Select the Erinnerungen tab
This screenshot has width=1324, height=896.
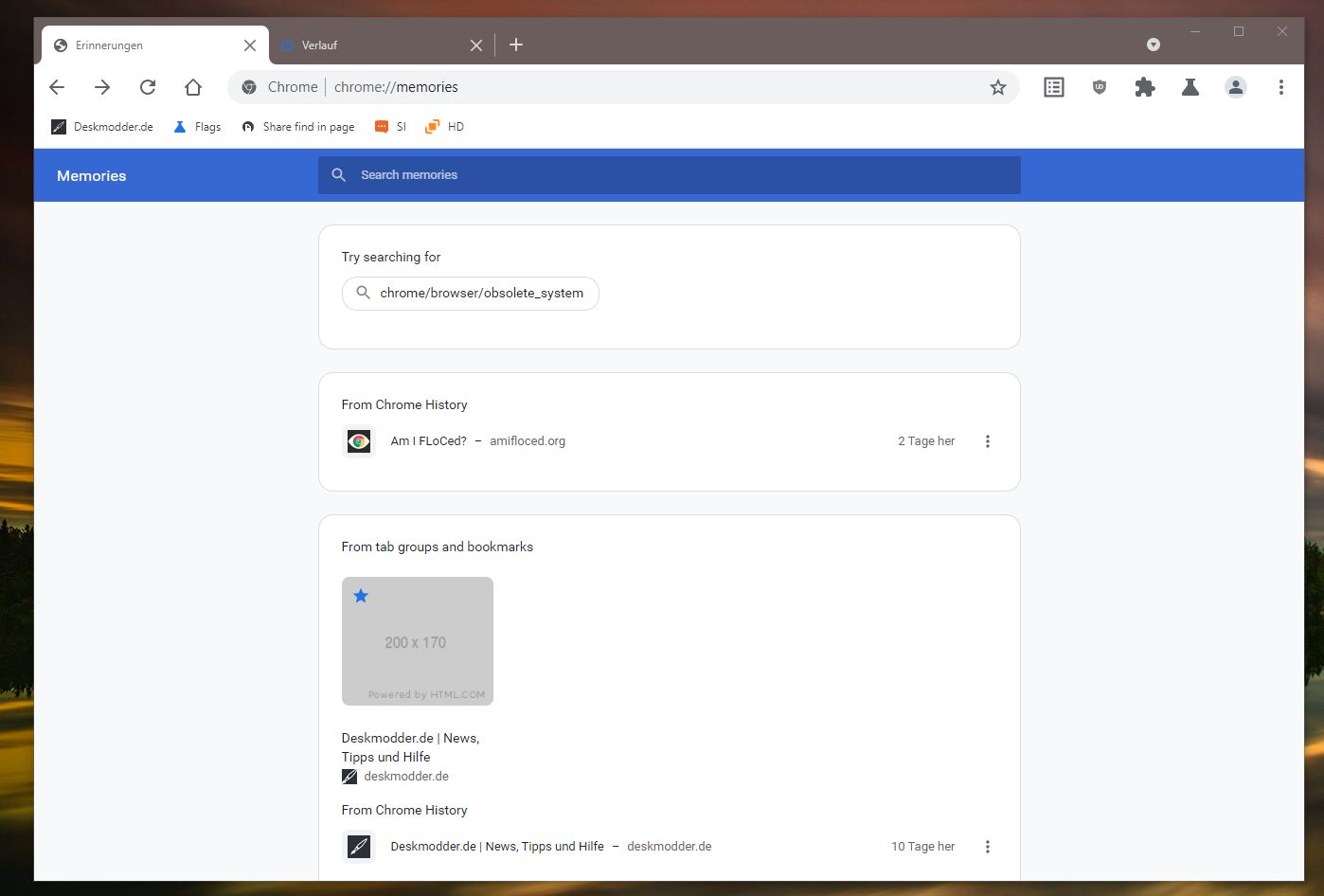click(155, 45)
